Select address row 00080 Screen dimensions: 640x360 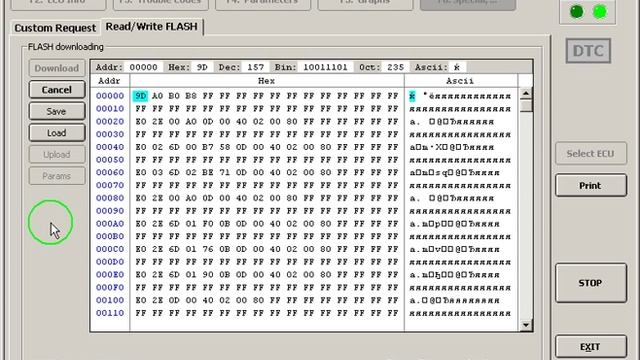[110, 198]
